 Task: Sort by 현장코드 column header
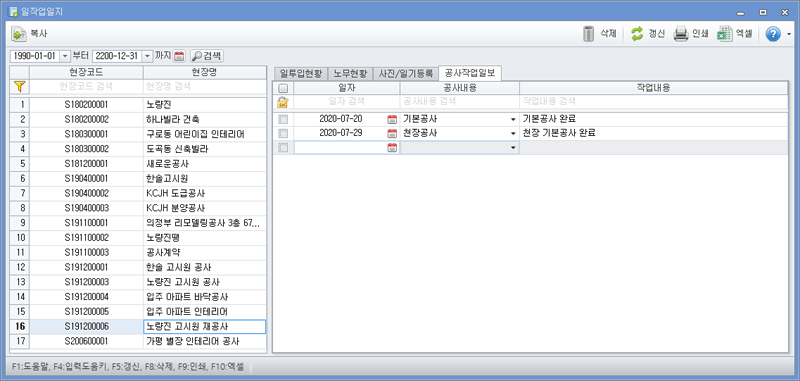[x=86, y=72]
